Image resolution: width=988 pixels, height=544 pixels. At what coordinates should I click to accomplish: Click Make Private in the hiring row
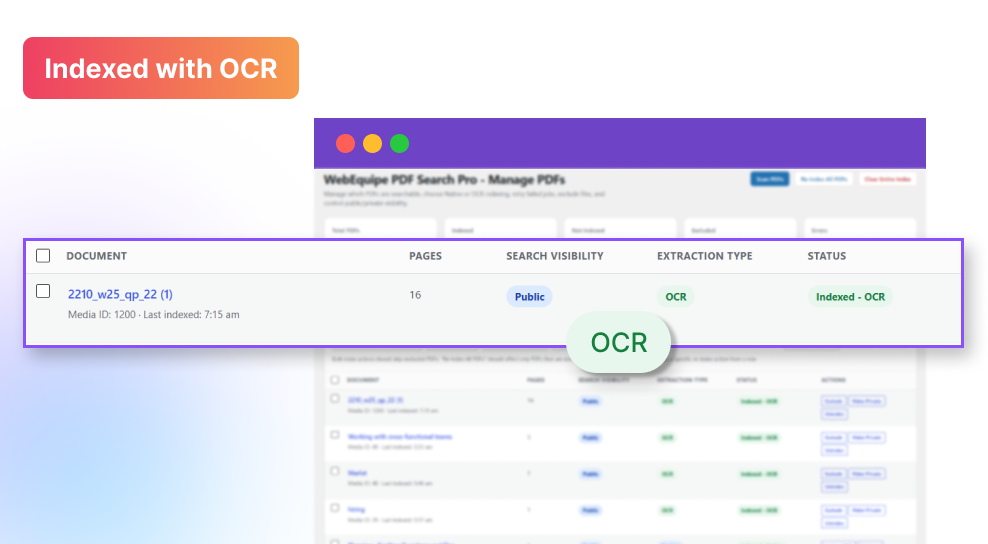tap(866, 510)
